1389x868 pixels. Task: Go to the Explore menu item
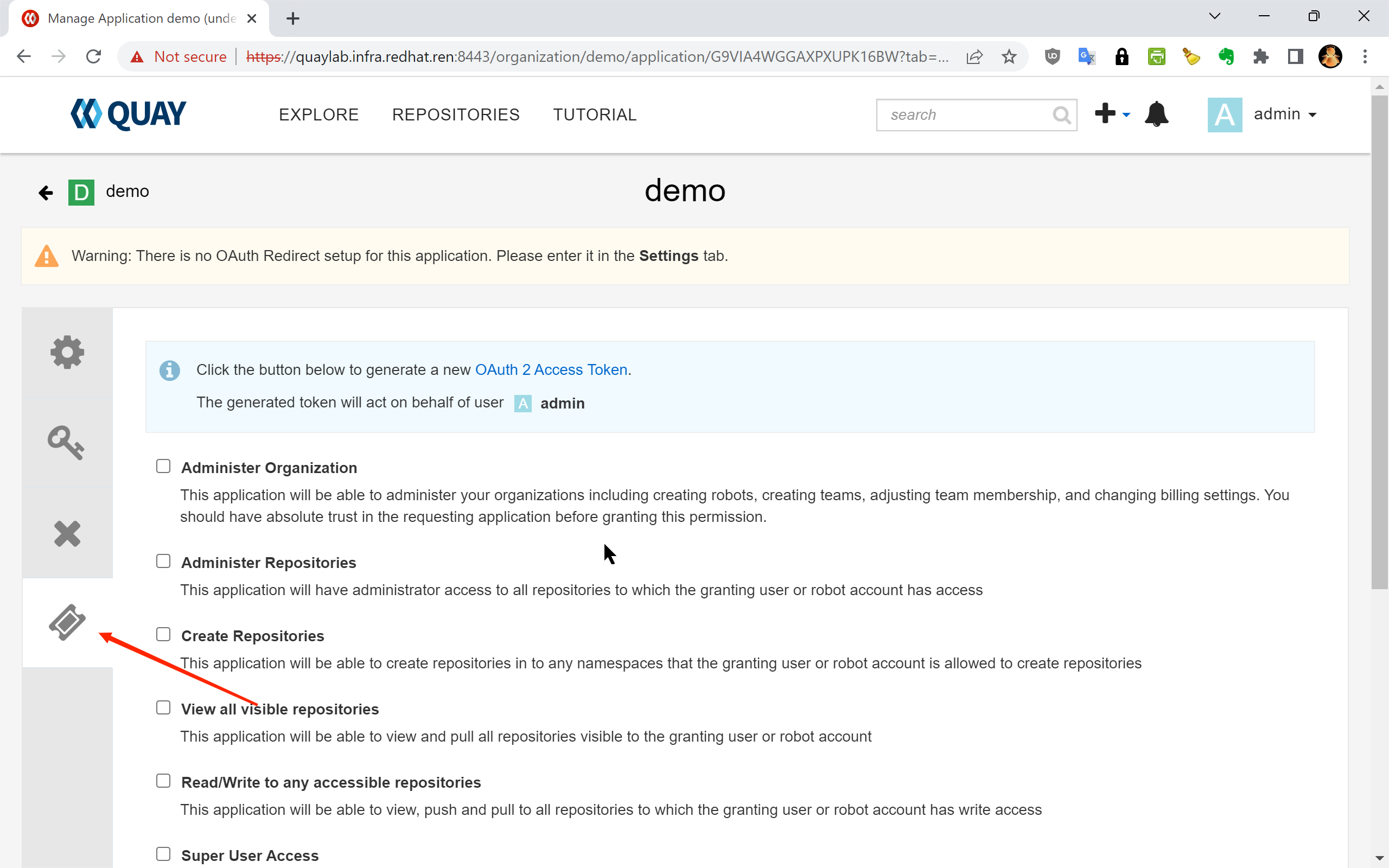[x=318, y=115]
